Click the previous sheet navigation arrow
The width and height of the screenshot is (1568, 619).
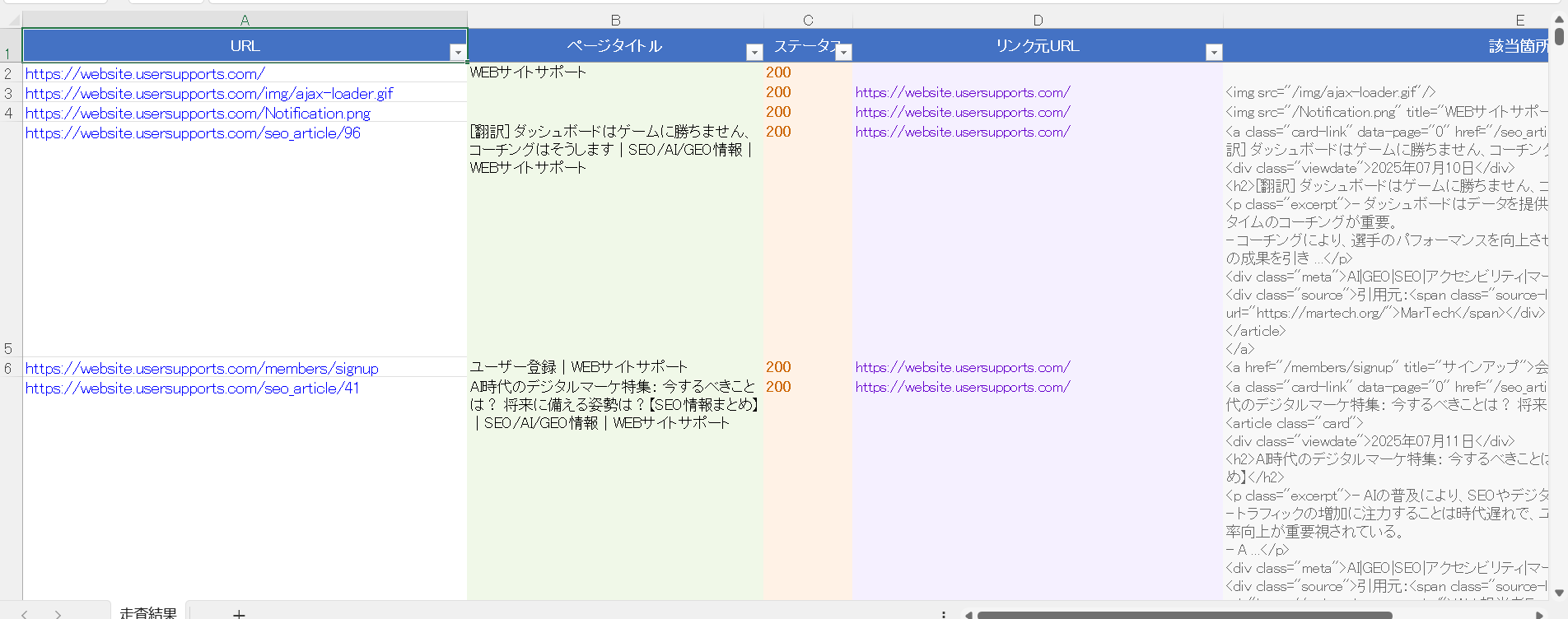pos(25,613)
